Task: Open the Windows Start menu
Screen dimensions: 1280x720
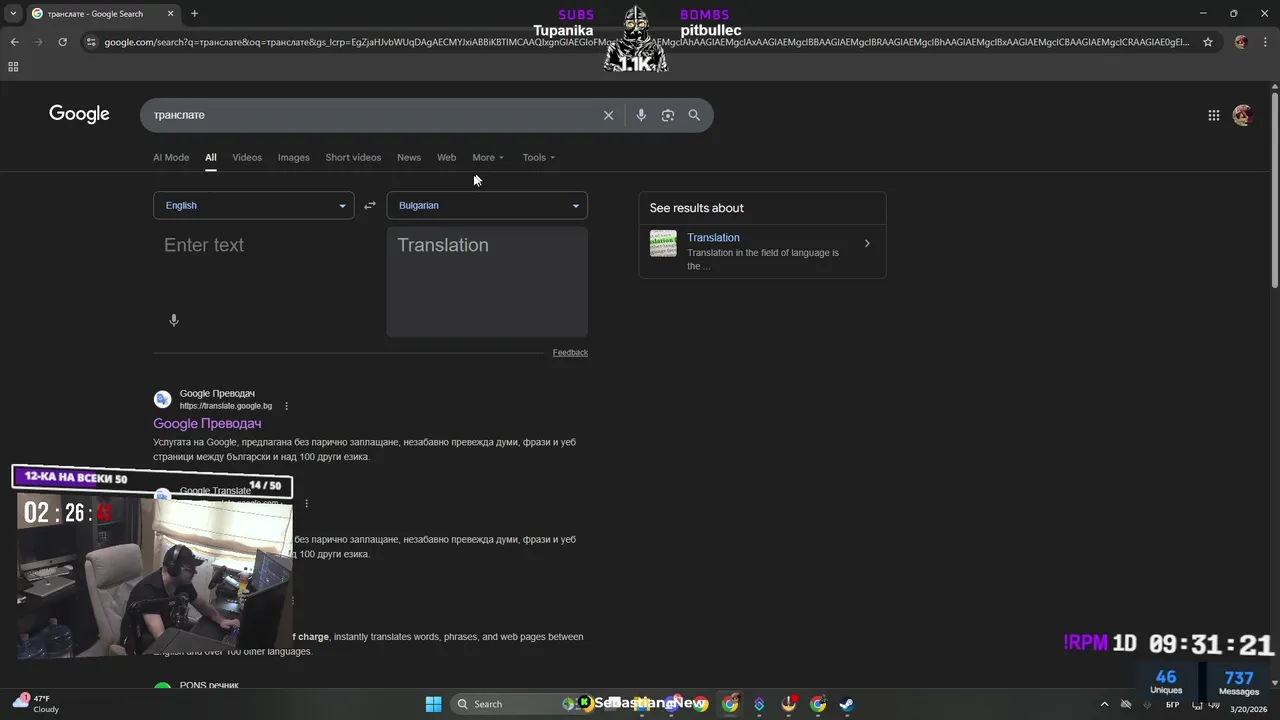Action: point(433,704)
